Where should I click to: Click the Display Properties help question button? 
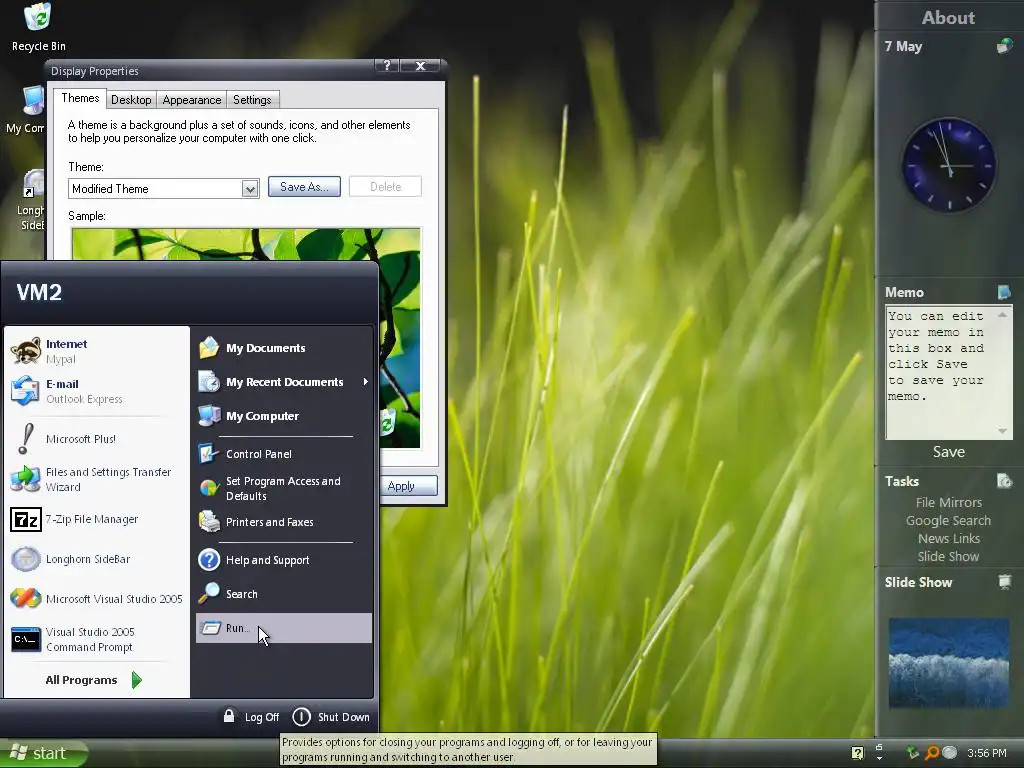(x=387, y=65)
